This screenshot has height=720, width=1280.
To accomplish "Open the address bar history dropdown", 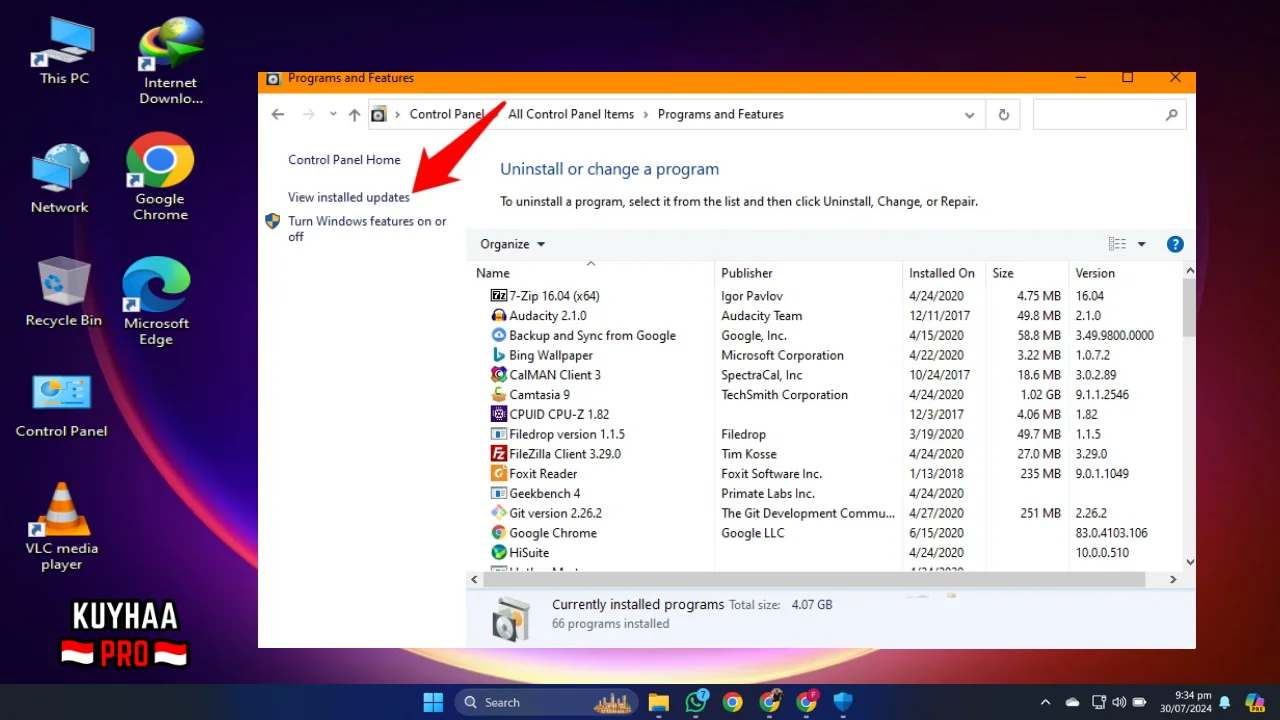I will [969, 115].
